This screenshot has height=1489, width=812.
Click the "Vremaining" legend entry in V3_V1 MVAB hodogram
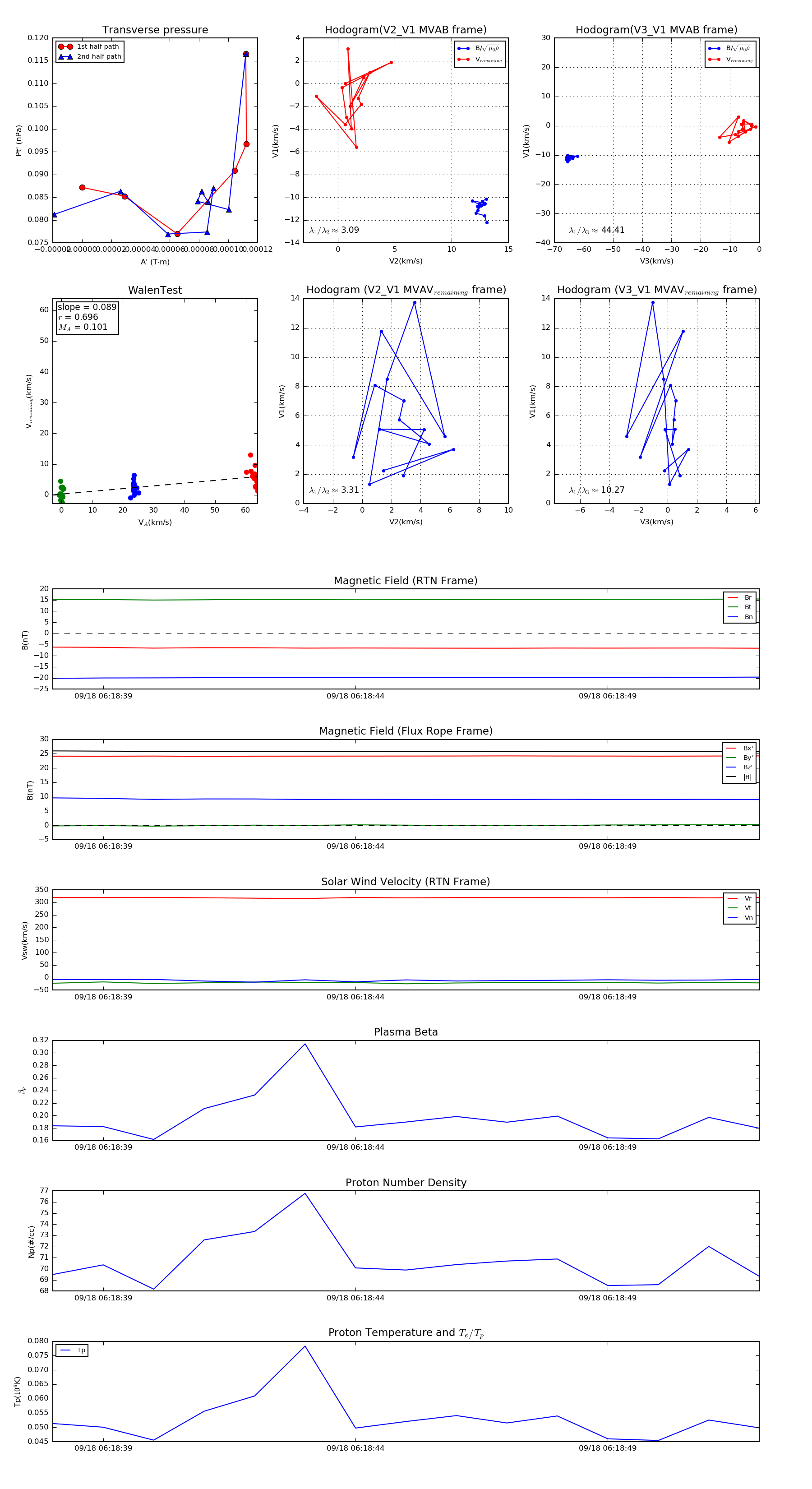pos(730,60)
